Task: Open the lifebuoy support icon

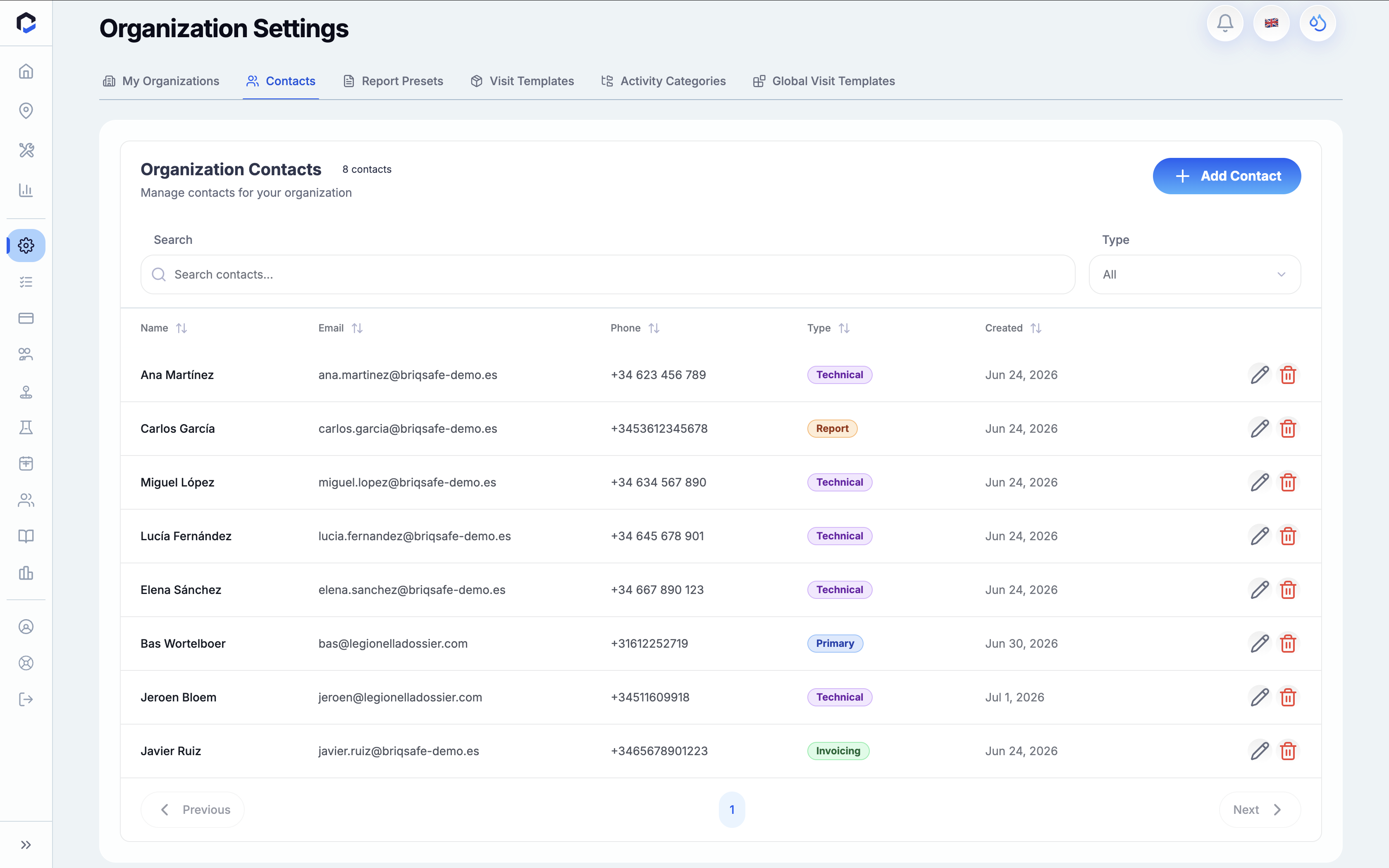Action: coord(26,663)
